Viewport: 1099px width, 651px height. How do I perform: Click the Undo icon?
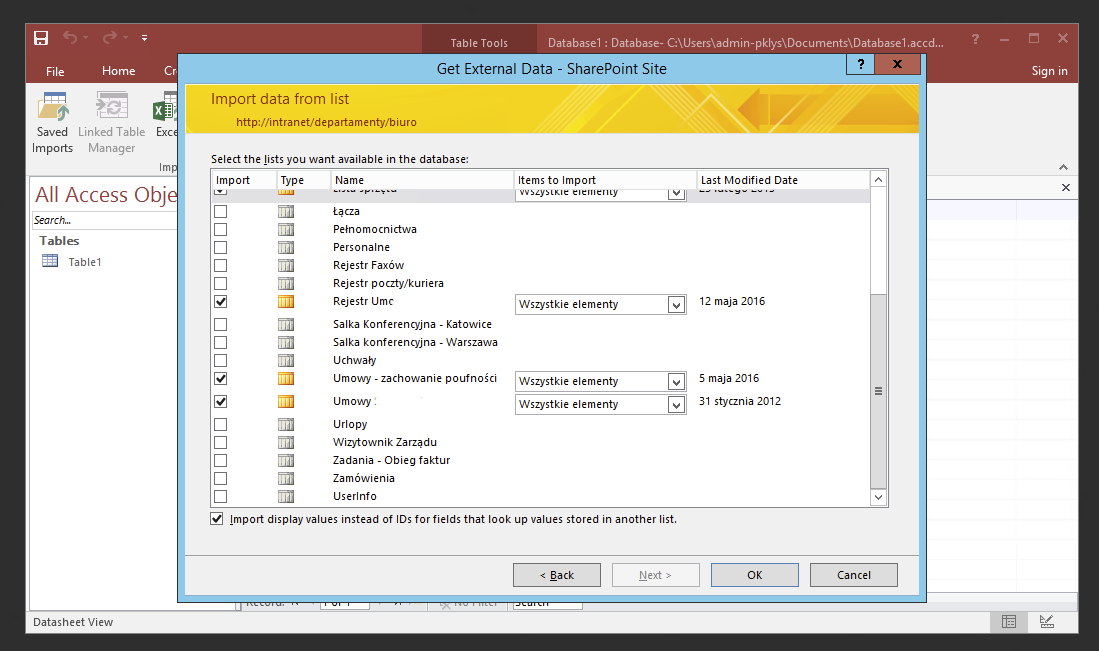[70, 37]
